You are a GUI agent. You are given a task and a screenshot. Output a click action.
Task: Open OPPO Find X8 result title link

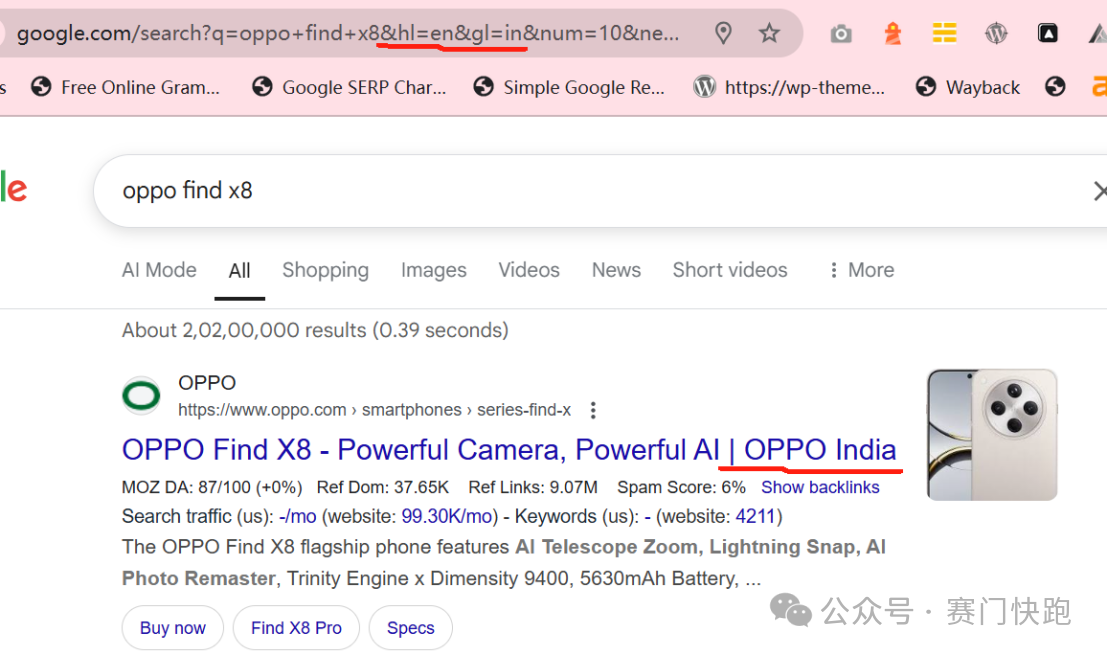point(509,450)
